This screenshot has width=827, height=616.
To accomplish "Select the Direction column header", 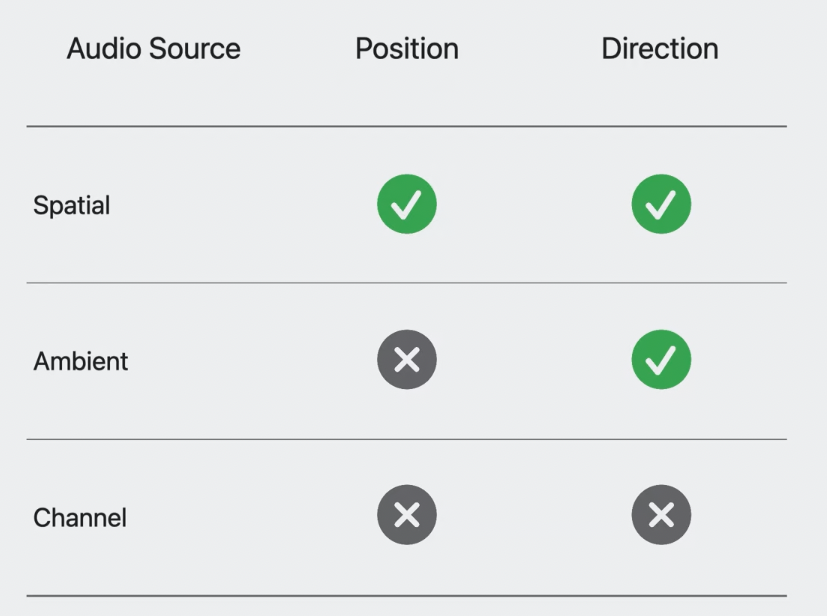I will coord(660,49).
